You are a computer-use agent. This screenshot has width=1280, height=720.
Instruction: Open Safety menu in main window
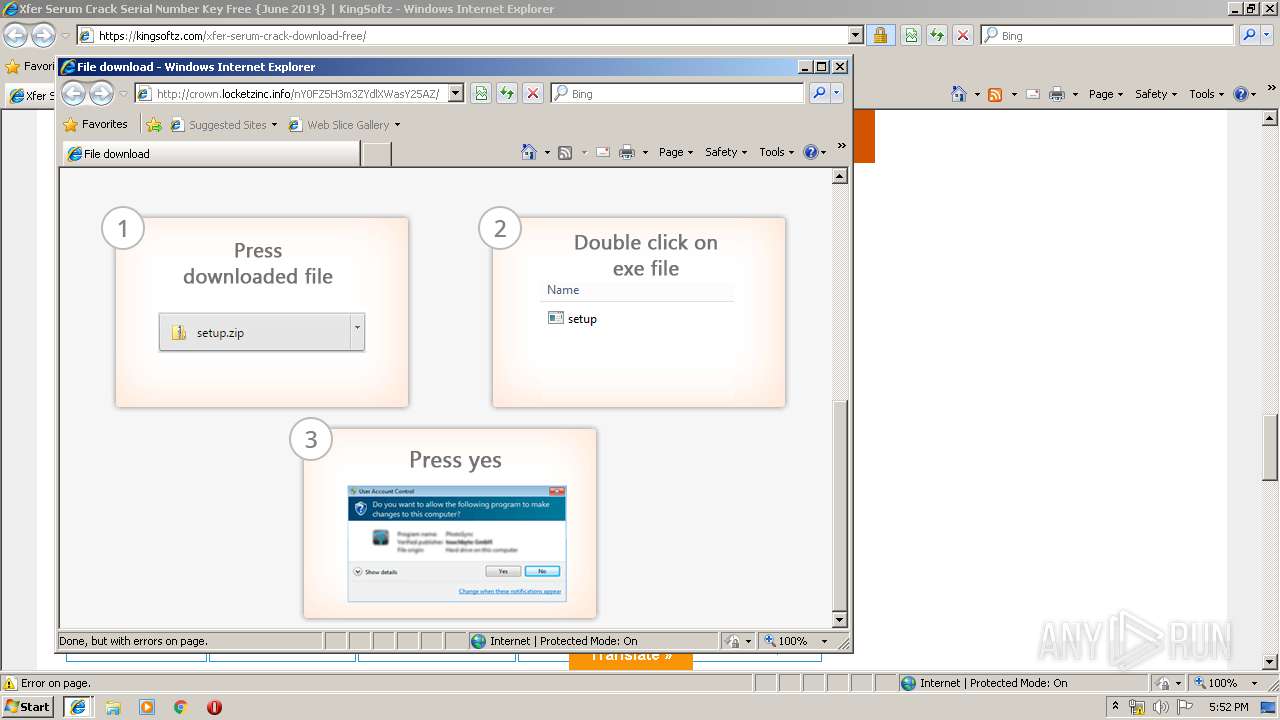1156,94
